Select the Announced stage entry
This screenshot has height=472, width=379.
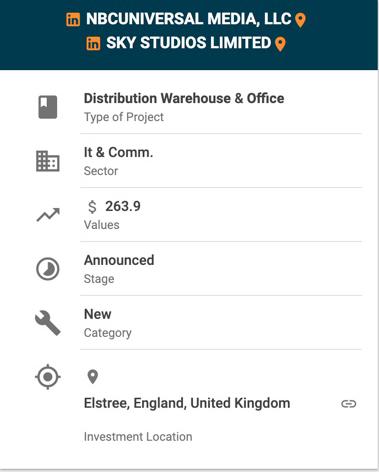point(119,260)
